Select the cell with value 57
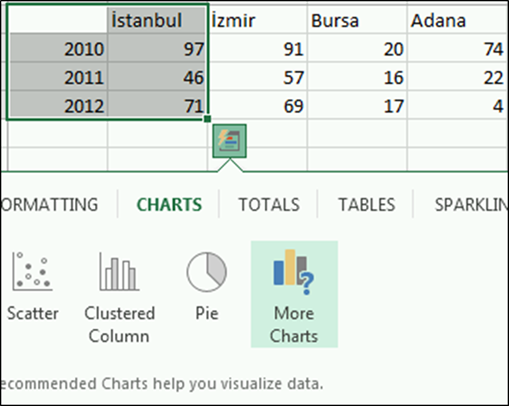This screenshot has width=509, height=406. pyautogui.click(x=257, y=77)
